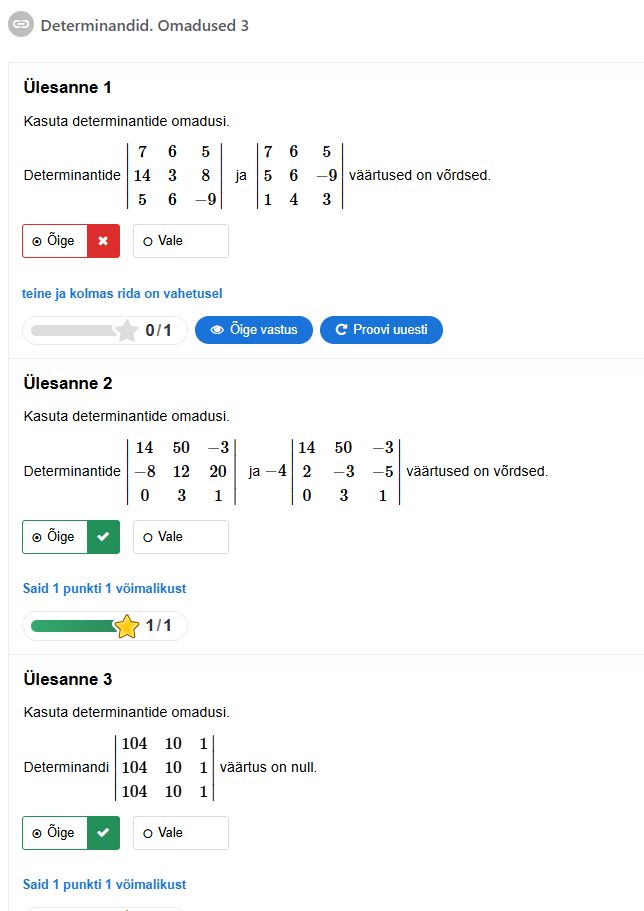Image resolution: width=644 pixels, height=911 pixels.
Task: Click the retry arrow icon on Proovi uuesti
Action: tap(341, 330)
